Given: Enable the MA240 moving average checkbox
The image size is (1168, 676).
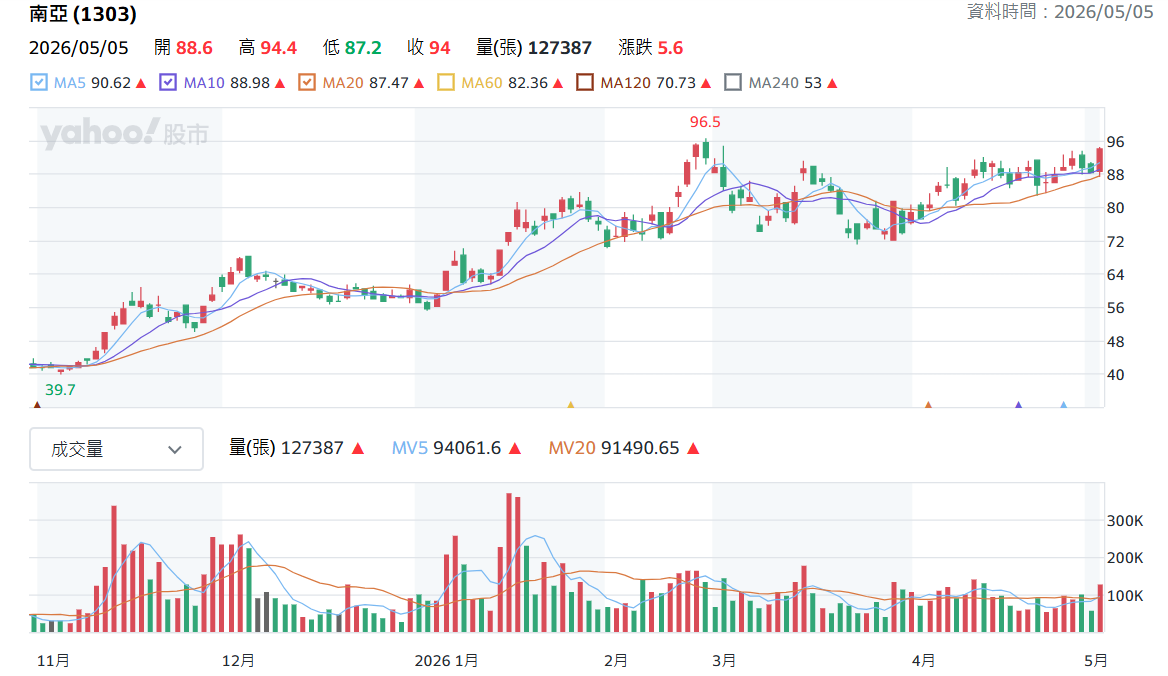Looking at the screenshot, I should pyautogui.click(x=733, y=83).
